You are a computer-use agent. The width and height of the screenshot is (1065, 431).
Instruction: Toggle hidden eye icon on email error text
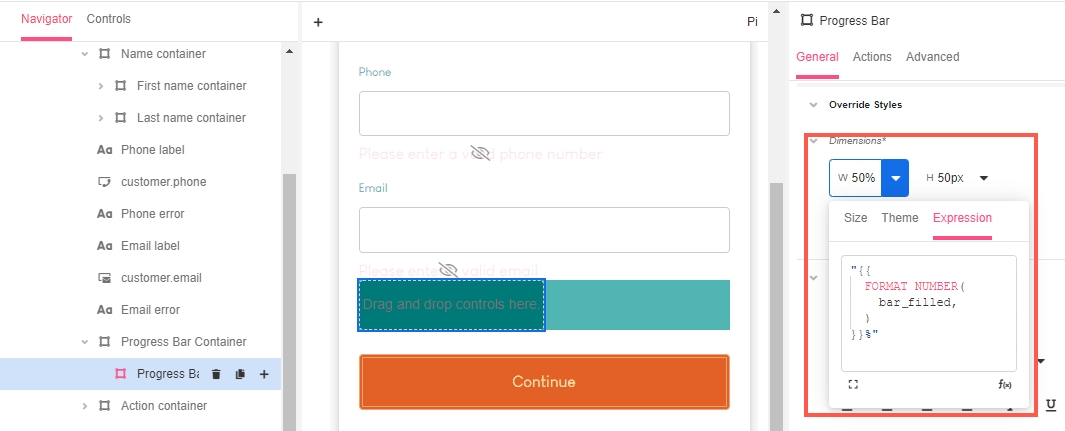point(448,269)
